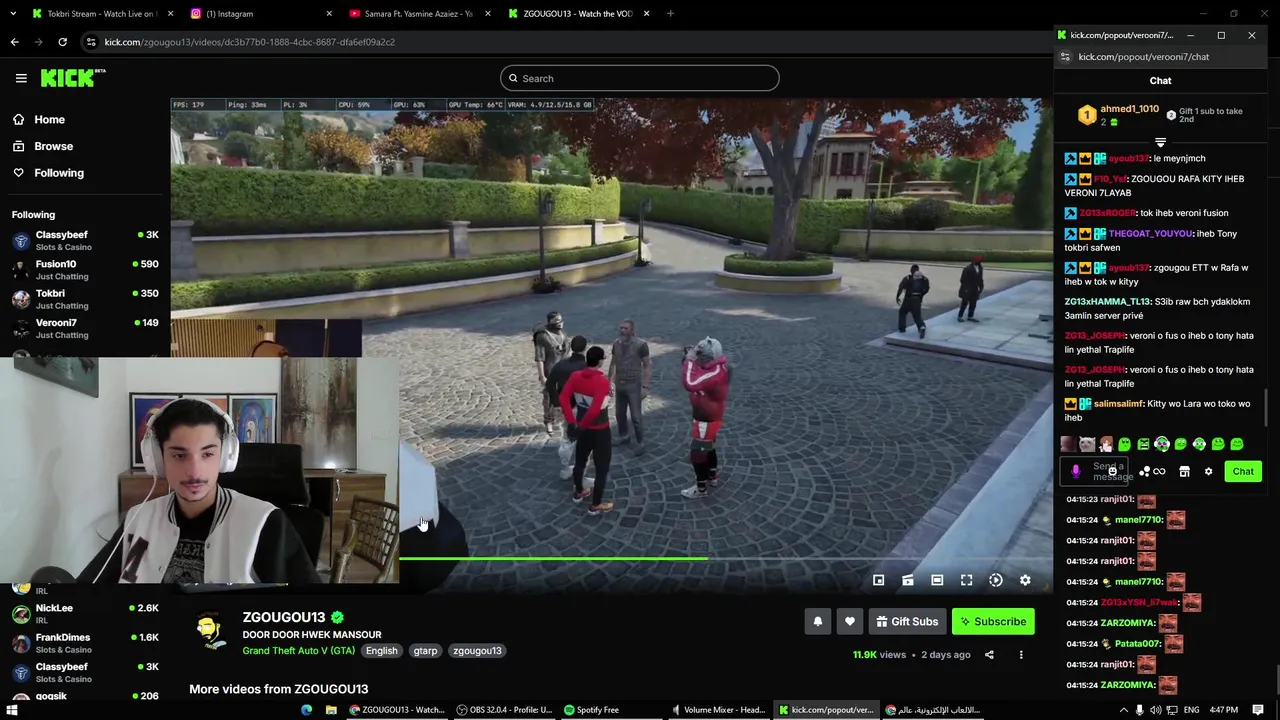Open video player settings gear
The height and width of the screenshot is (720, 1280).
click(1025, 580)
